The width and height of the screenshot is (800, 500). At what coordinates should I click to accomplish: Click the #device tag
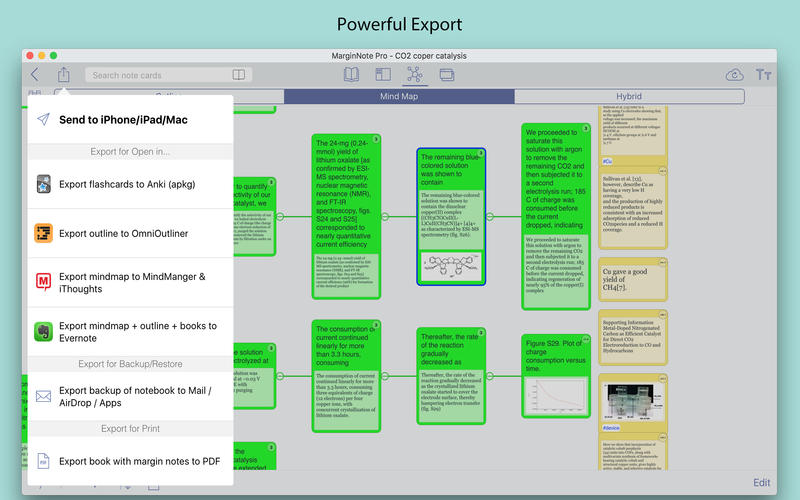click(611, 428)
